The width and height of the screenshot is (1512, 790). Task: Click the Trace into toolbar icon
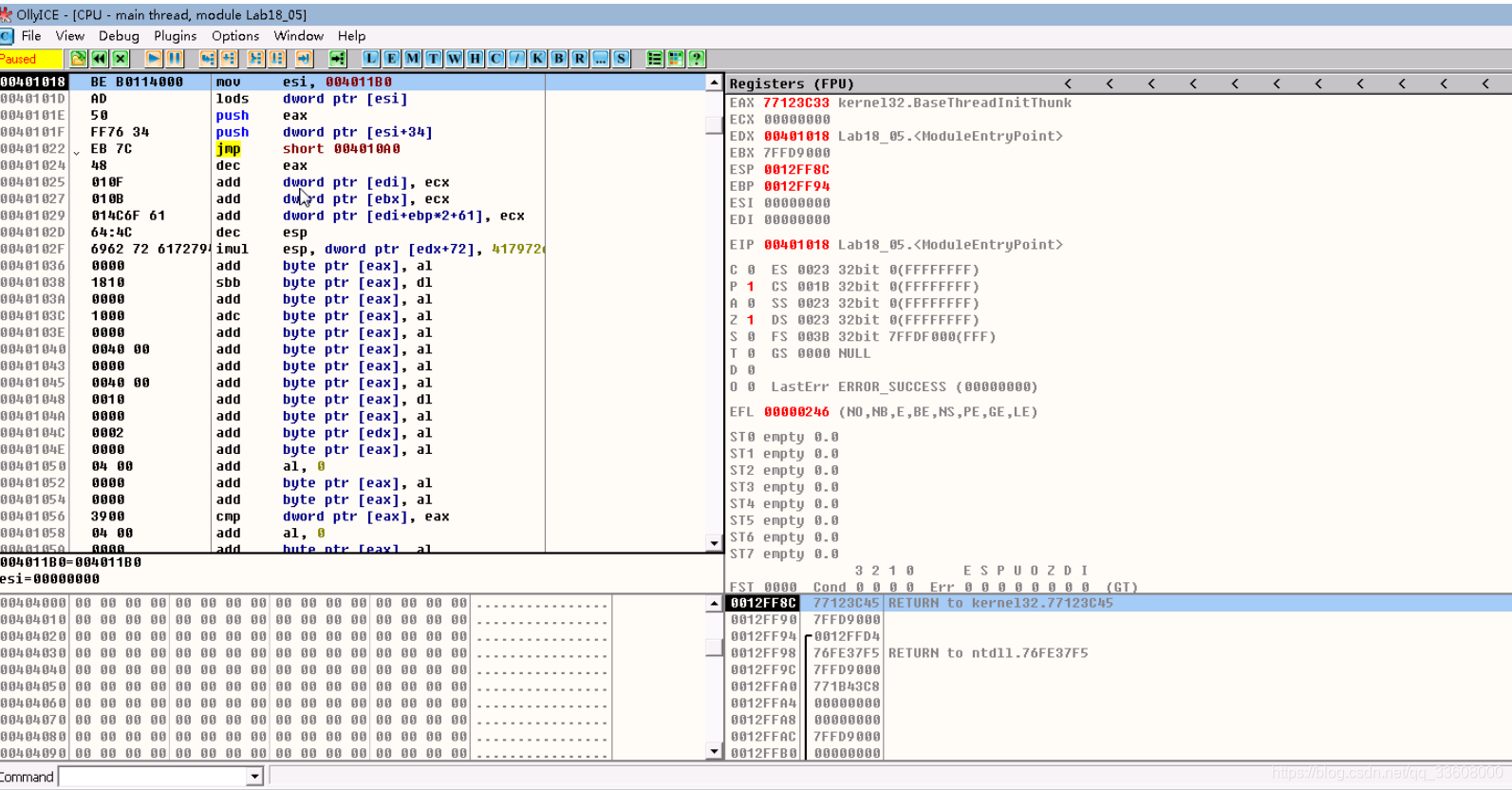(256, 59)
